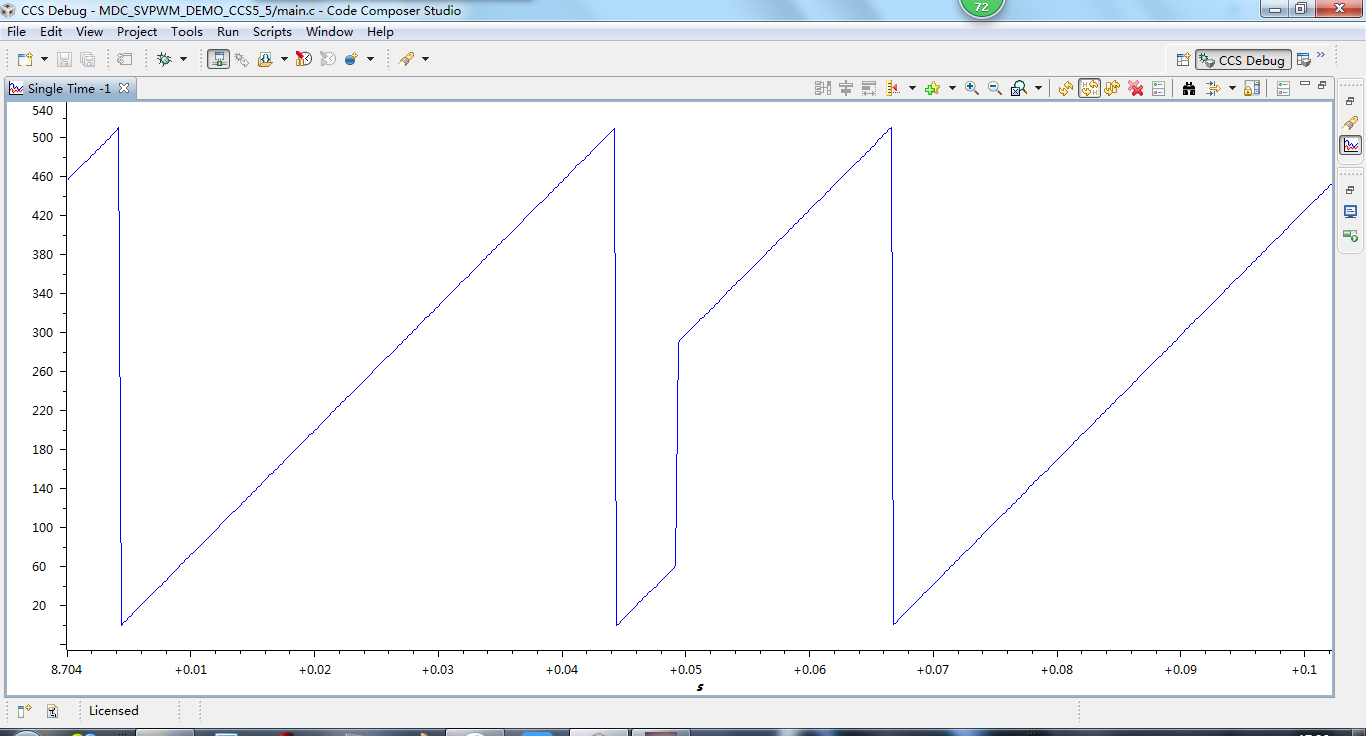The image size is (1366, 736).
Task: Open the Scripts menu
Action: (272, 32)
